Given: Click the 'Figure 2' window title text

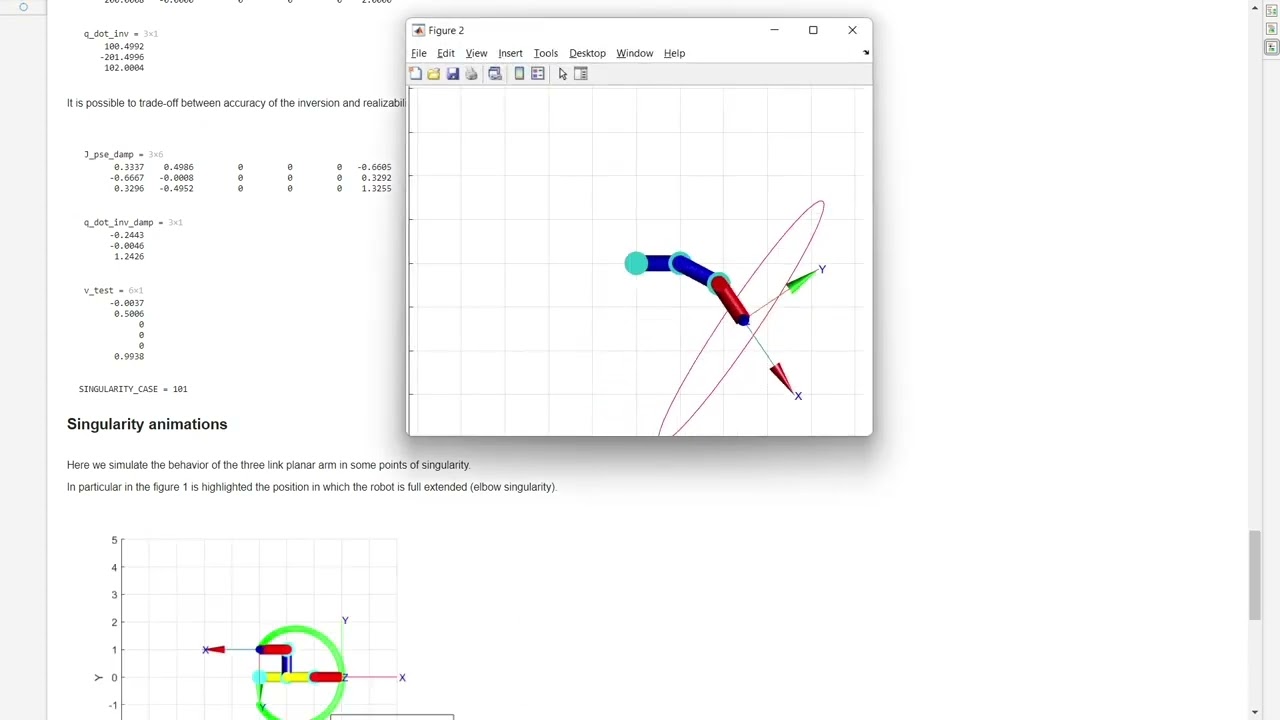Looking at the screenshot, I should [446, 30].
